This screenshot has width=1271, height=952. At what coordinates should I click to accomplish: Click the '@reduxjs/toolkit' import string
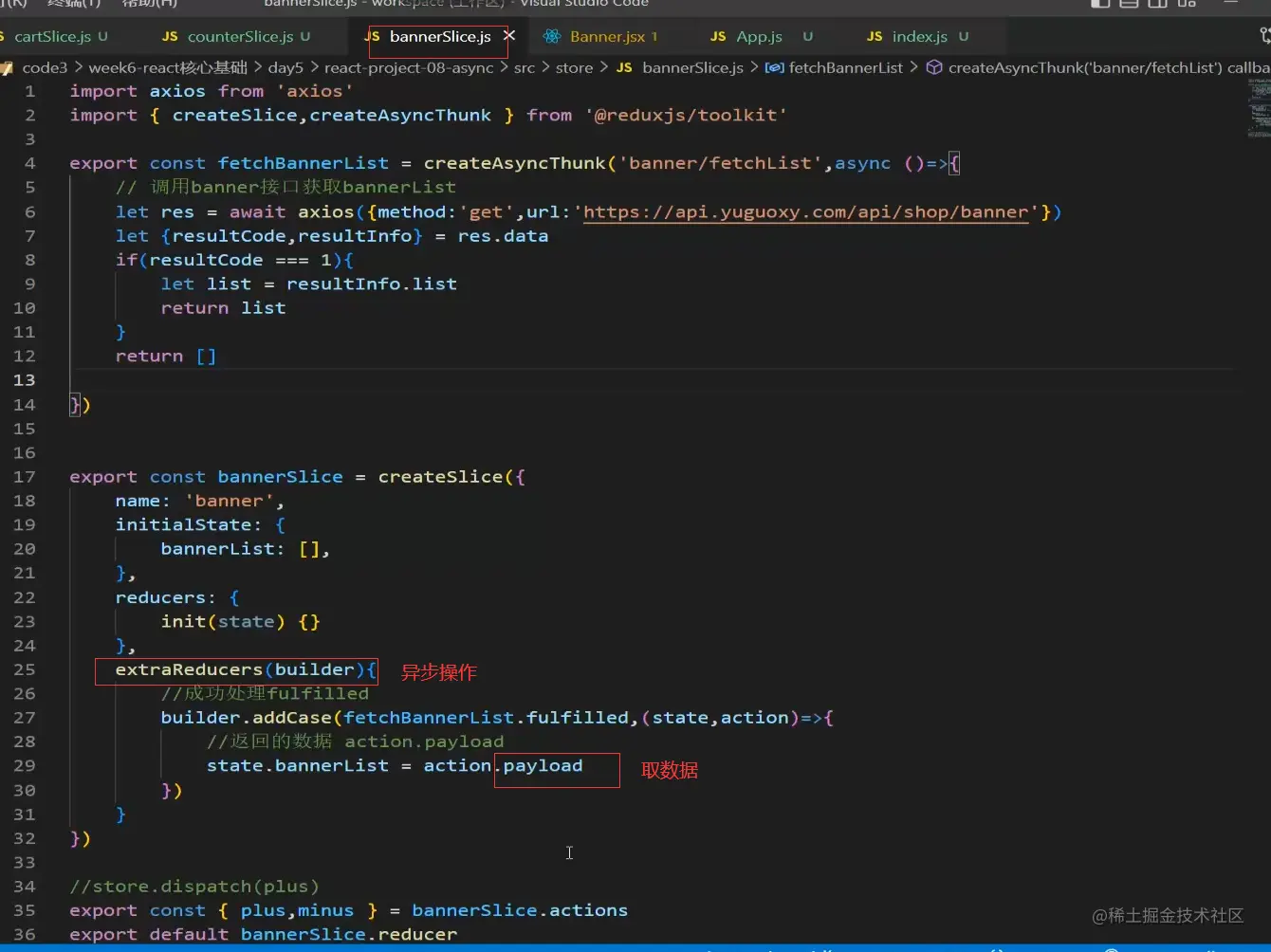coord(686,115)
